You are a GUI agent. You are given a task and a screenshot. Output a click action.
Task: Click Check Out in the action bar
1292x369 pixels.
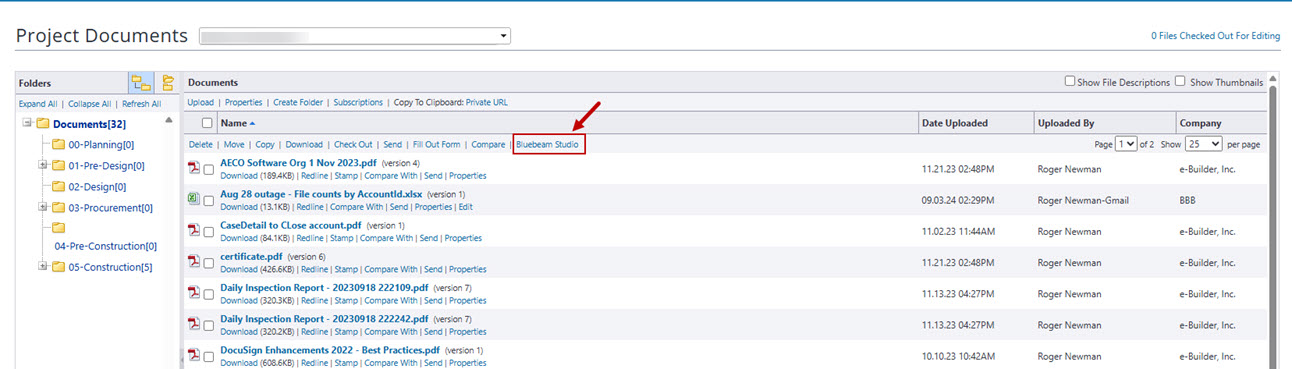353,145
